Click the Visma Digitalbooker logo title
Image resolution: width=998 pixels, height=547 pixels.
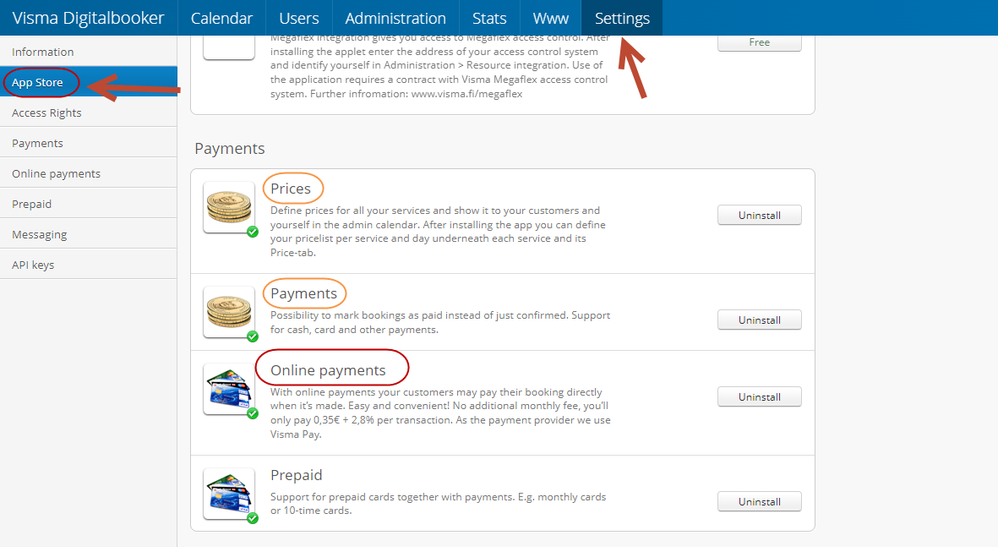(88, 18)
